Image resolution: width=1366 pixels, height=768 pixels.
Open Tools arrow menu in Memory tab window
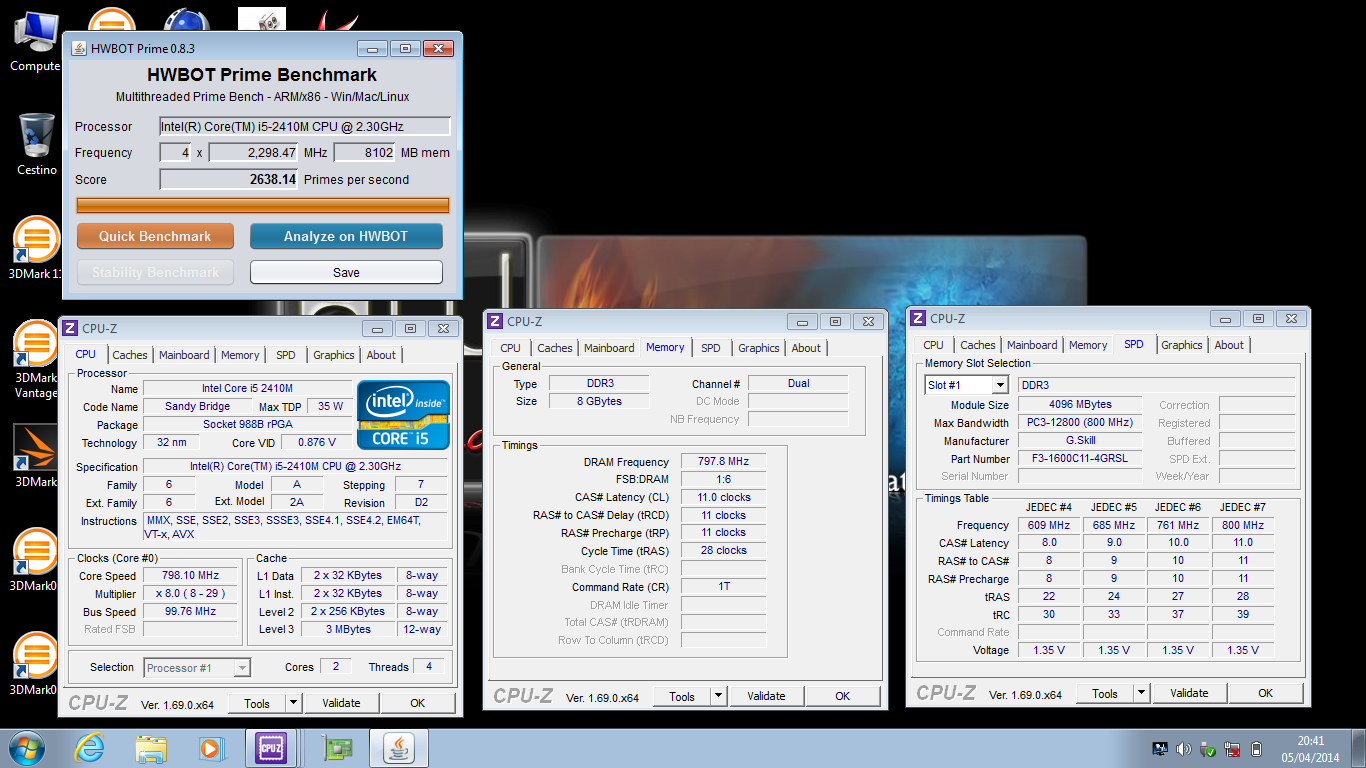(x=718, y=696)
